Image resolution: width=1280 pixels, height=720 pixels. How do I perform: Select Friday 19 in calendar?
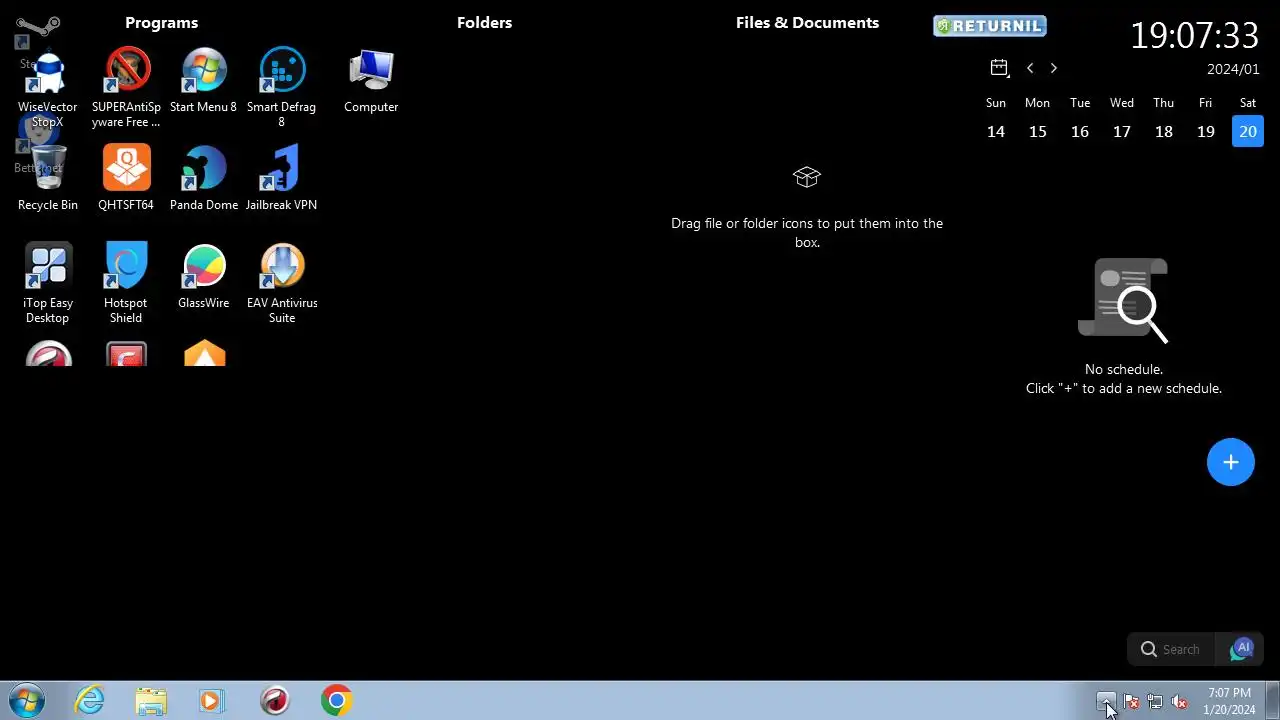tap(1206, 131)
